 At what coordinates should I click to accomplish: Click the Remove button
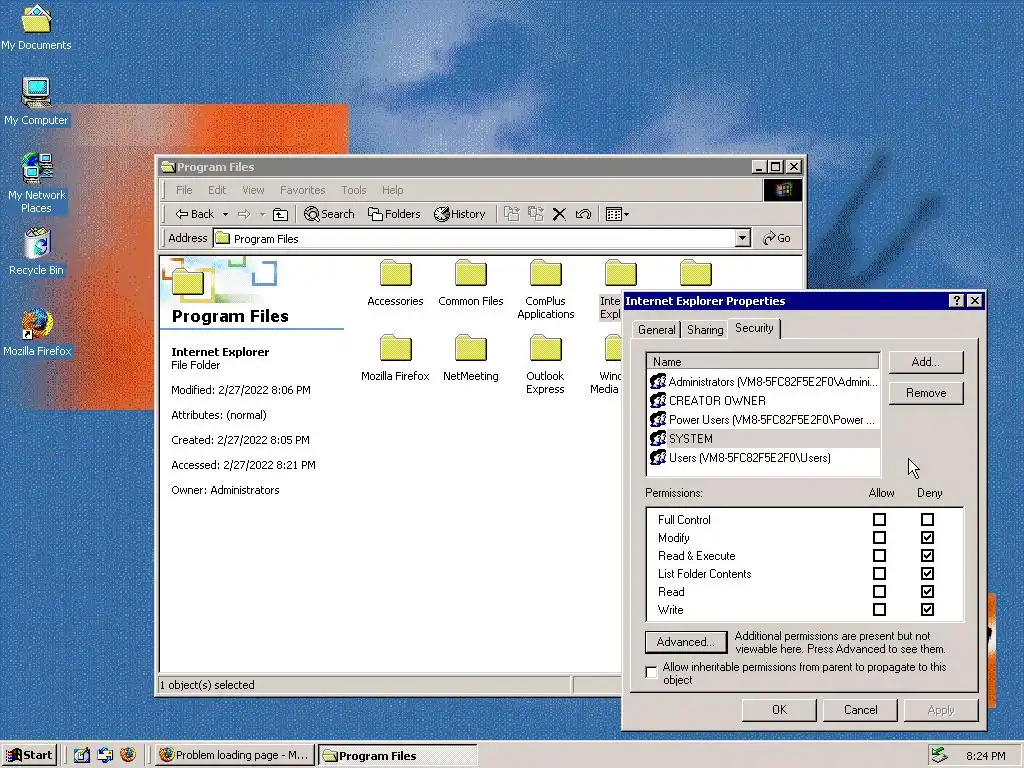(x=925, y=393)
